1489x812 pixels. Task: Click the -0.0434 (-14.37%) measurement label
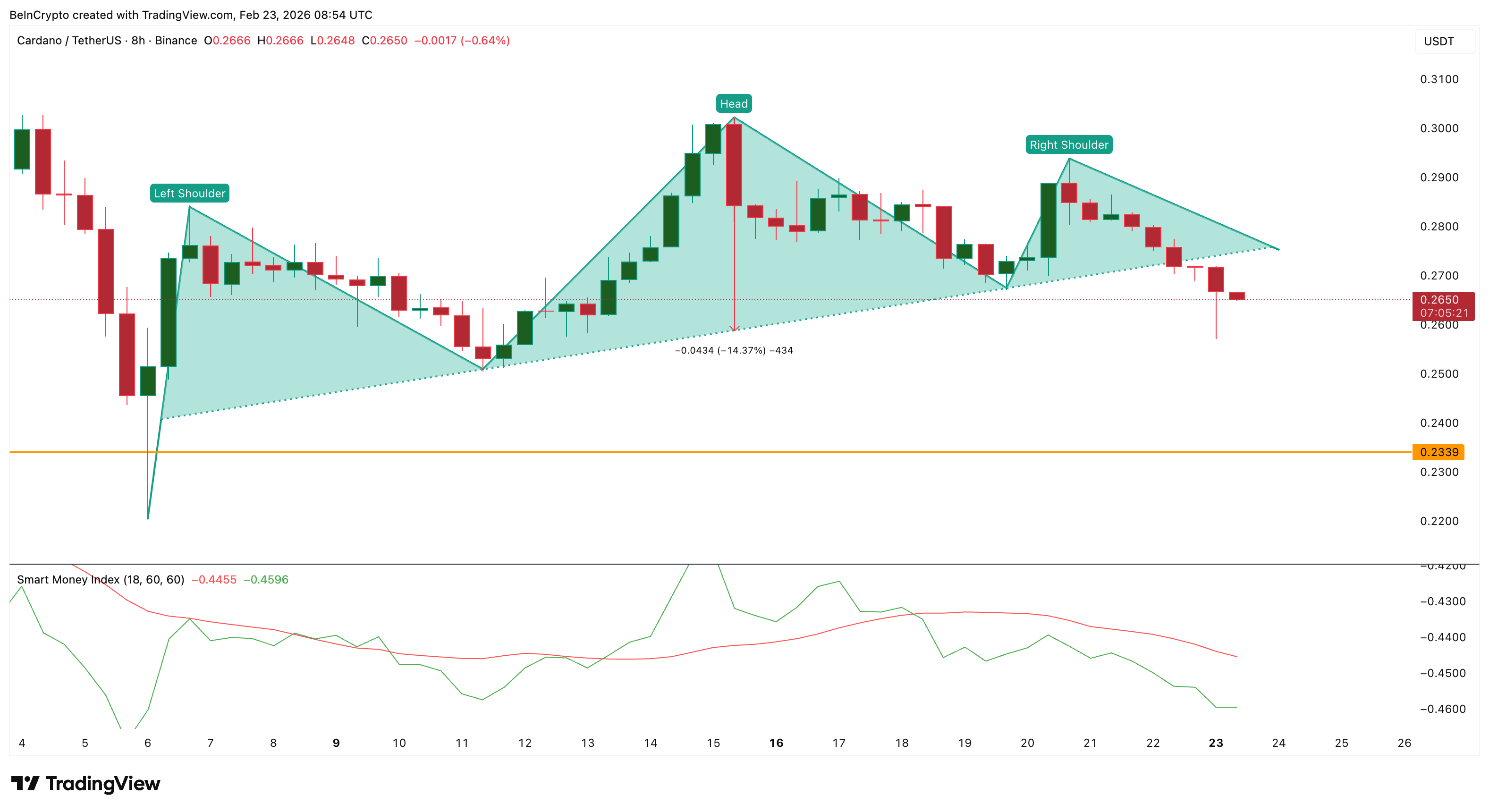click(x=734, y=351)
